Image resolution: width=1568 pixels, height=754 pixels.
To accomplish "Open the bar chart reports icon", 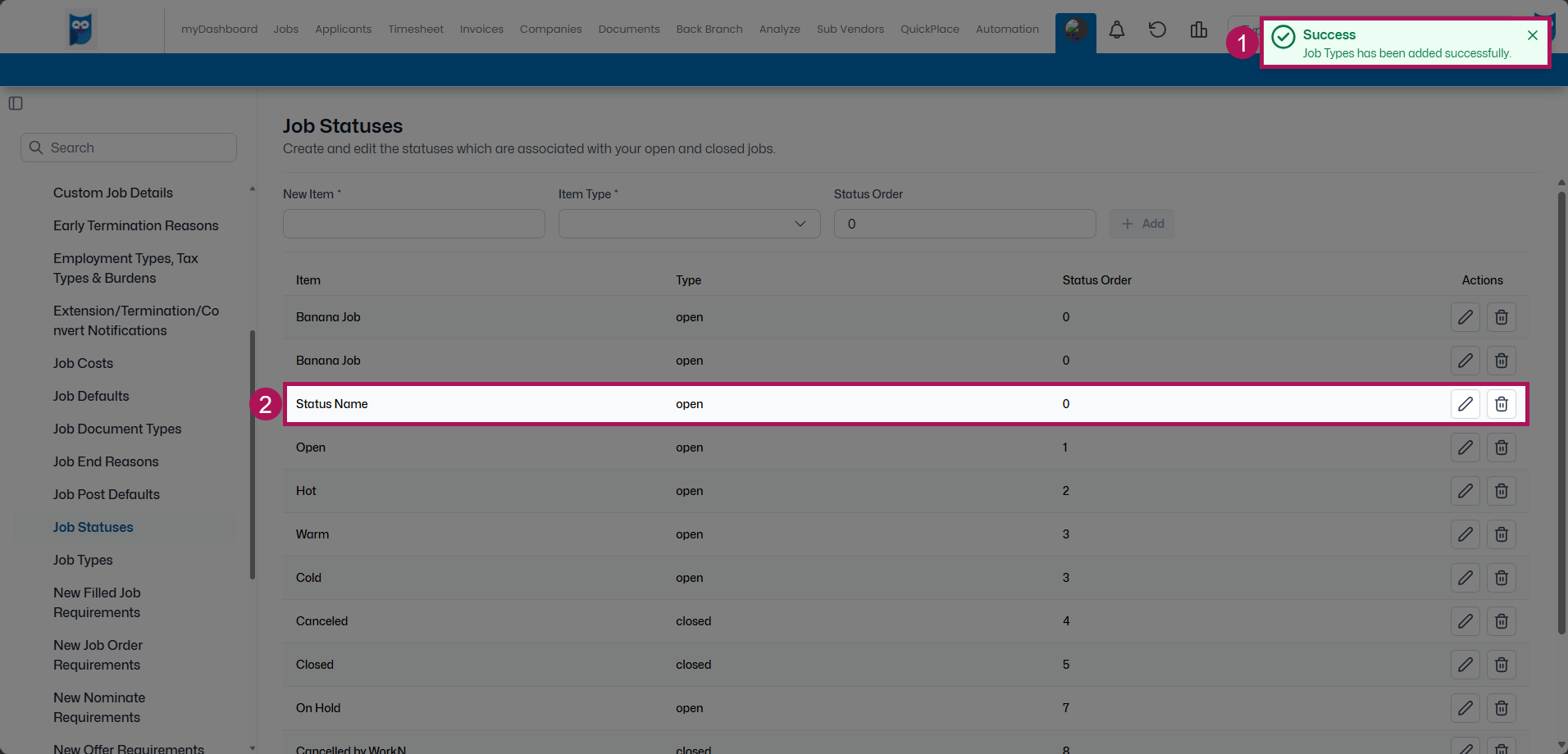I will 1198,30.
